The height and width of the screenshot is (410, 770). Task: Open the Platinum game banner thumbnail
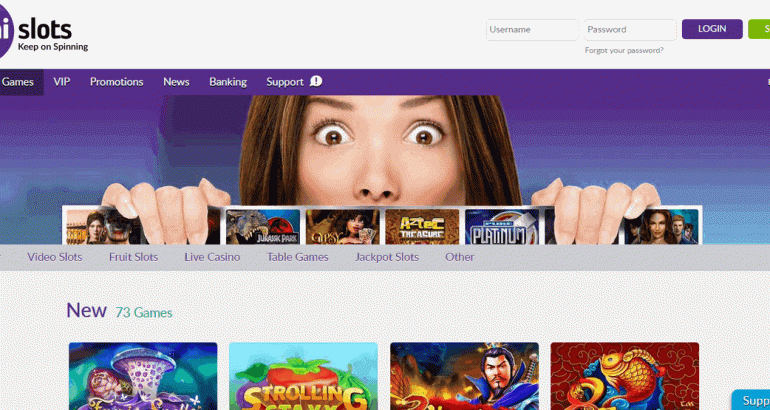pyautogui.click(x=502, y=227)
